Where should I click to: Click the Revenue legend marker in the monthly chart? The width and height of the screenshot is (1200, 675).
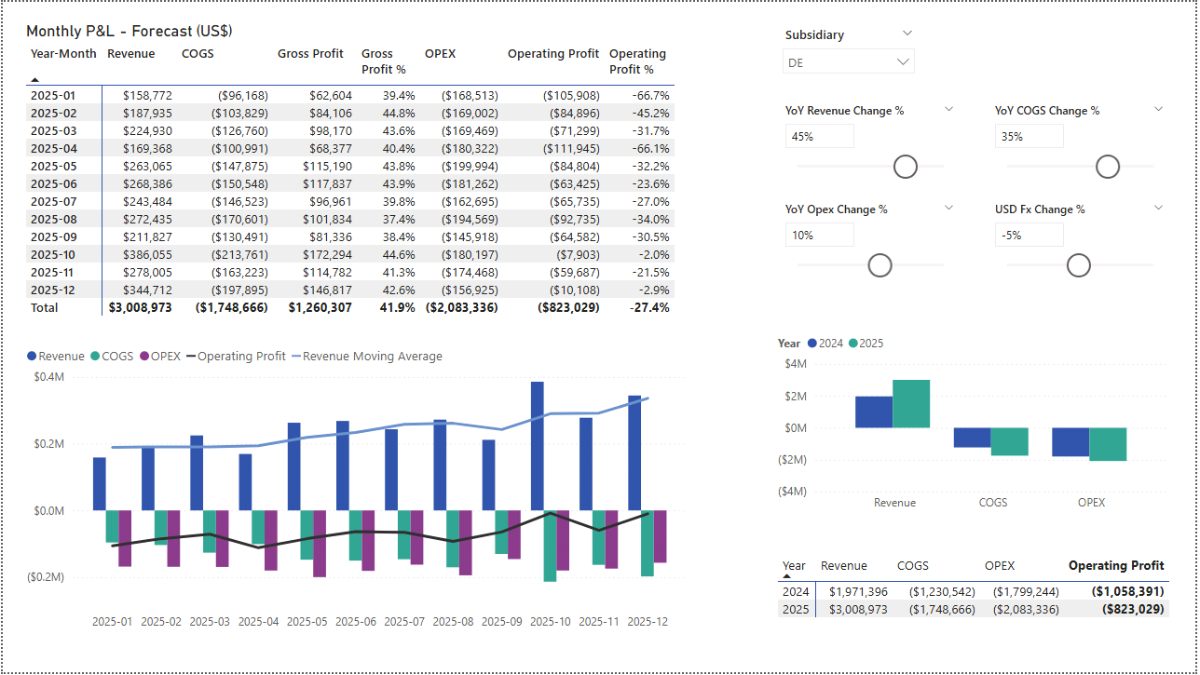pyautogui.click(x=33, y=356)
